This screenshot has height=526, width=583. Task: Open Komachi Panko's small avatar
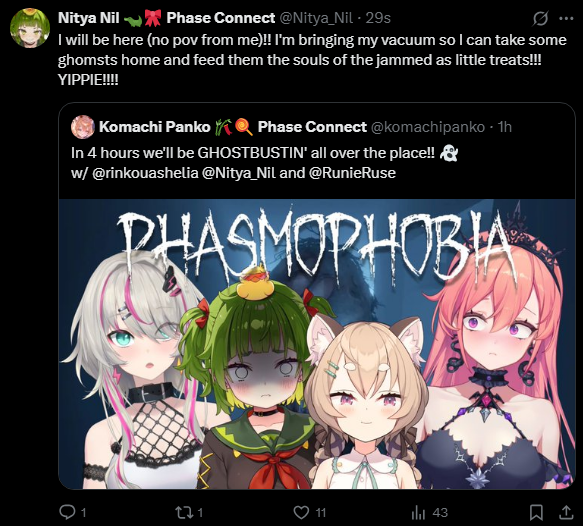(83, 127)
